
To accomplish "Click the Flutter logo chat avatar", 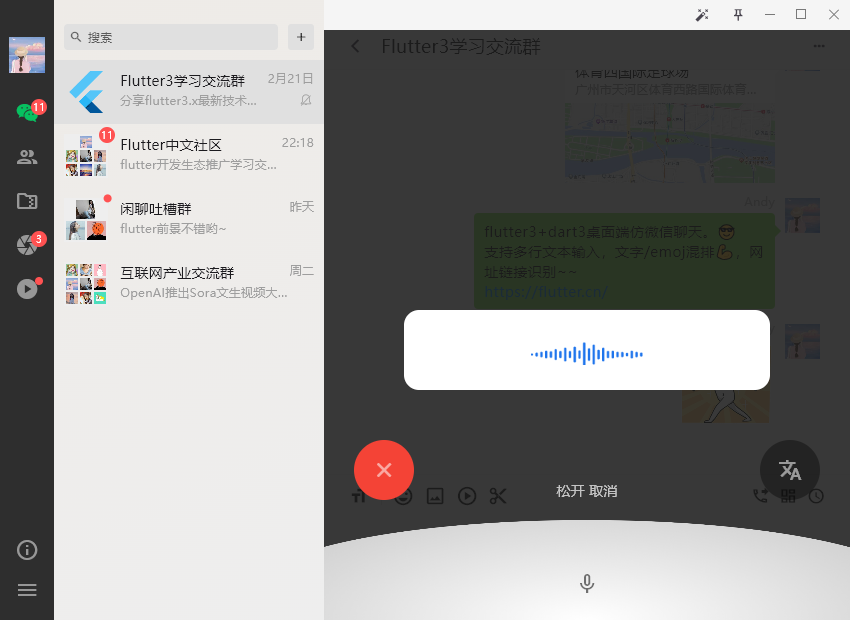I will [x=86, y=92].
